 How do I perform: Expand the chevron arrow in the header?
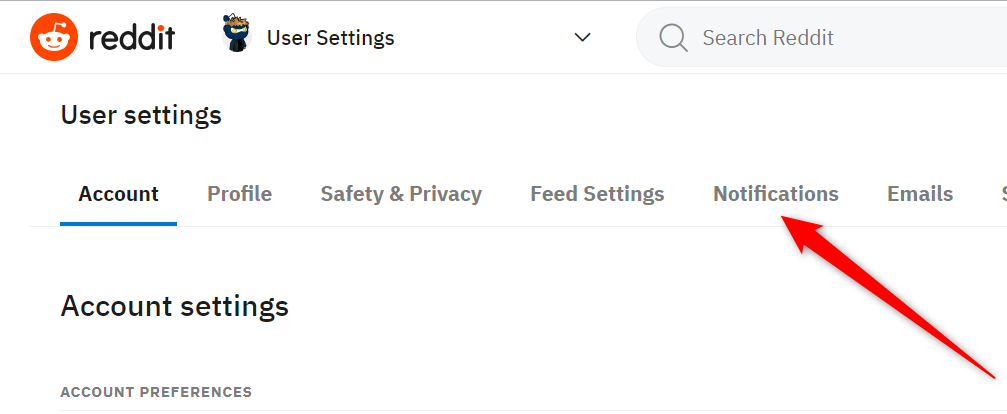click(582, 37)
